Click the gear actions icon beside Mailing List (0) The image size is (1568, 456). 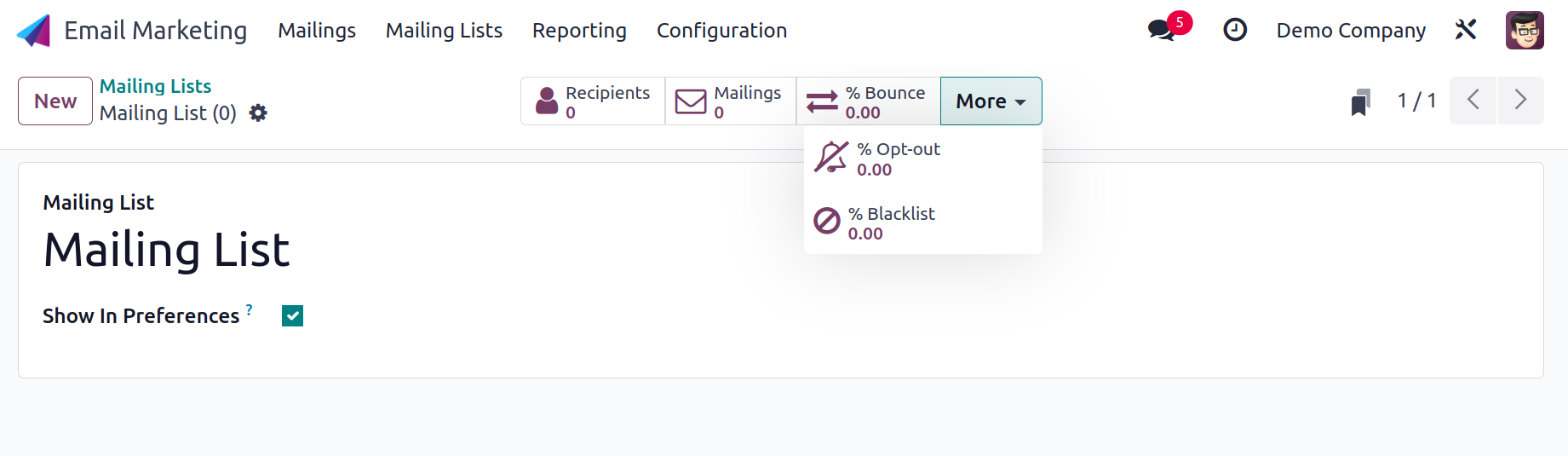[258, 113]
